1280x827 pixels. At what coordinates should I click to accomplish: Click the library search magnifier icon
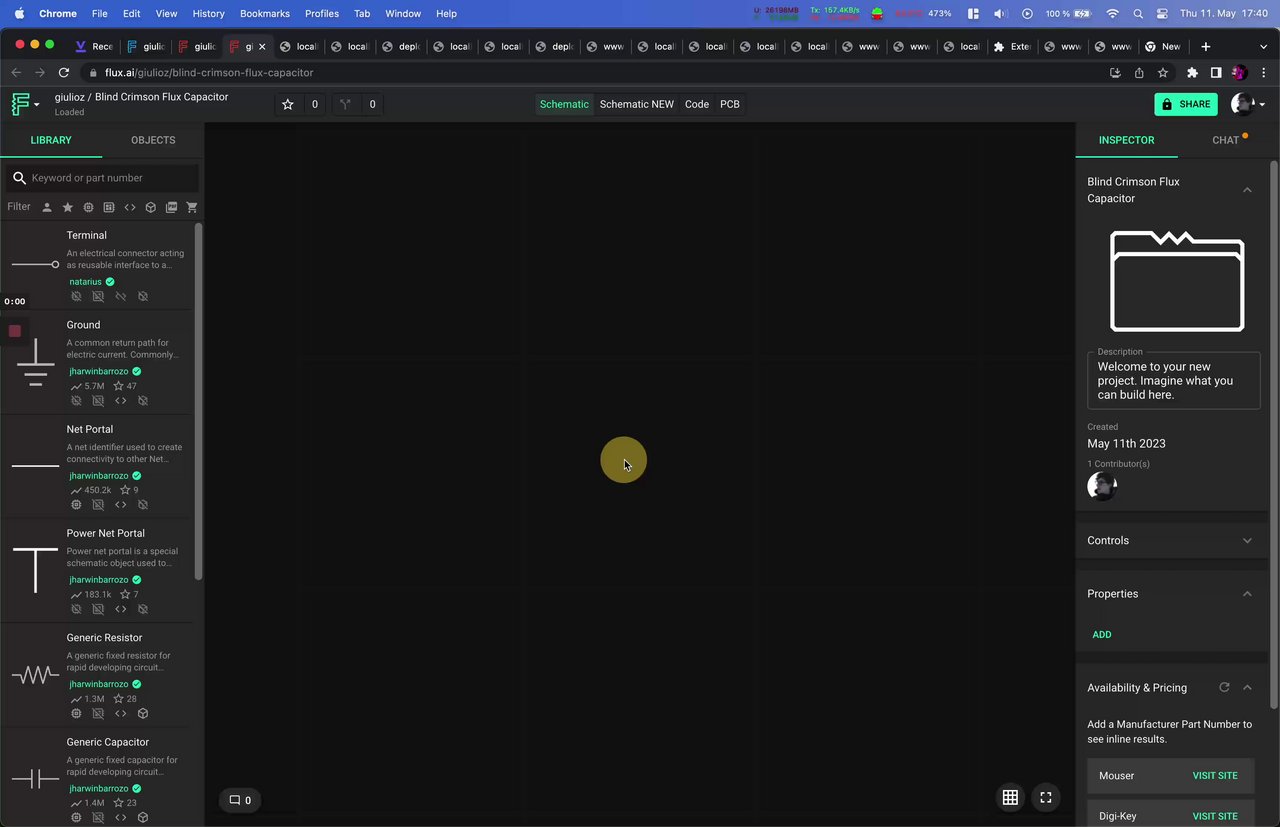pos(19,178)
